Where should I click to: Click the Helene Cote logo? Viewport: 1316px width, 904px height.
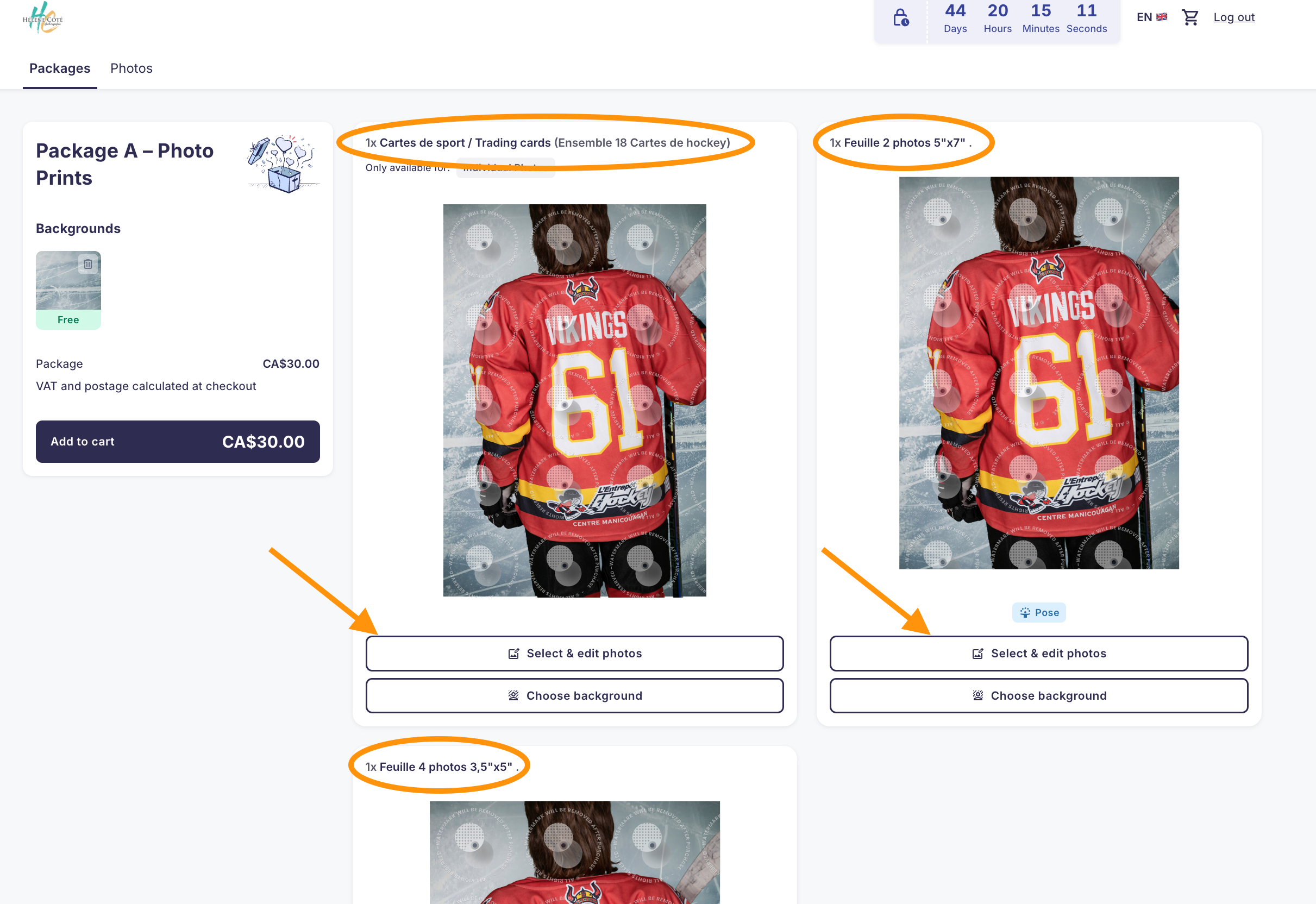pos(43,18)
